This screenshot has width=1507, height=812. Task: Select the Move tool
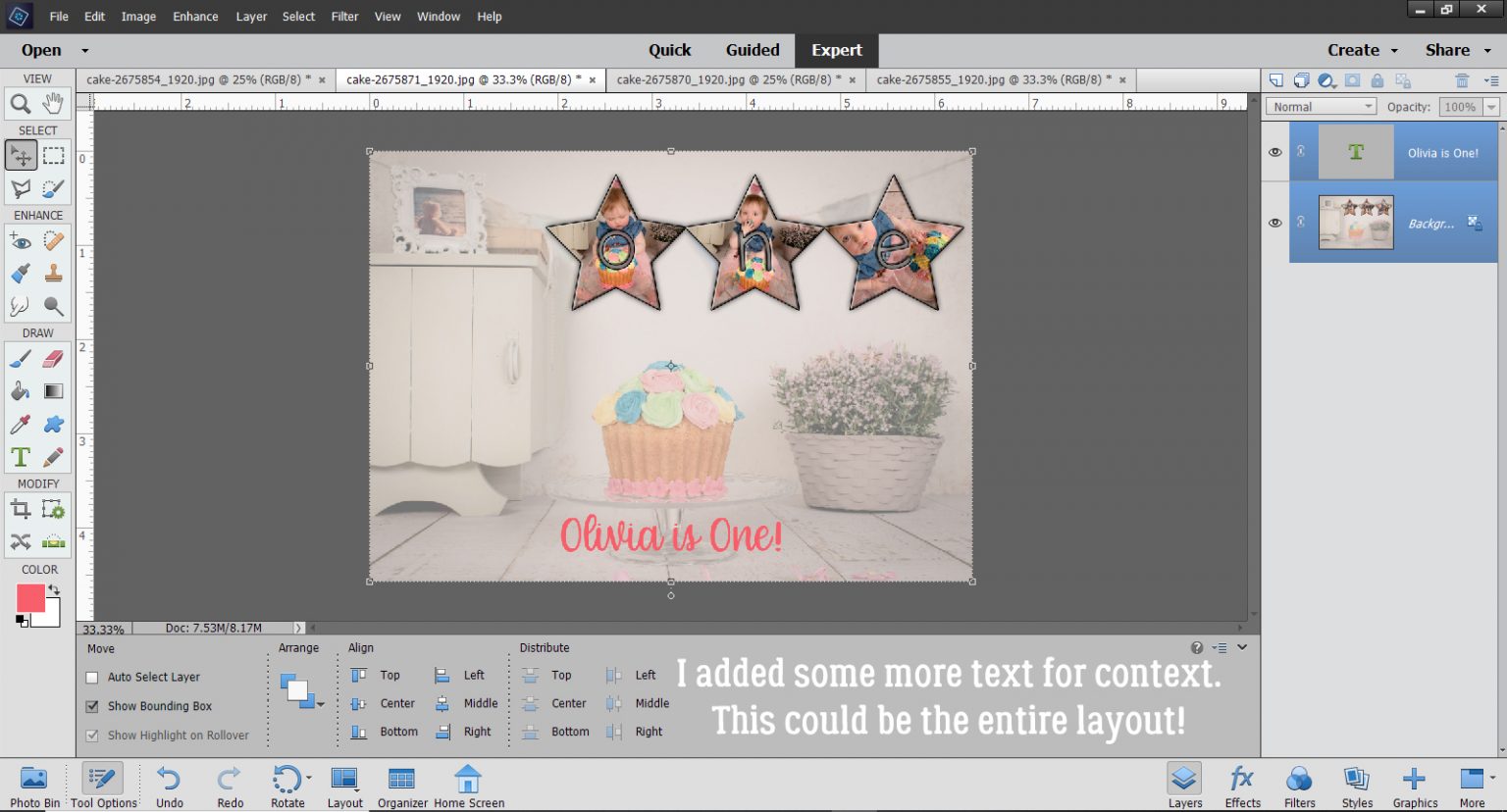coord(22,154)
